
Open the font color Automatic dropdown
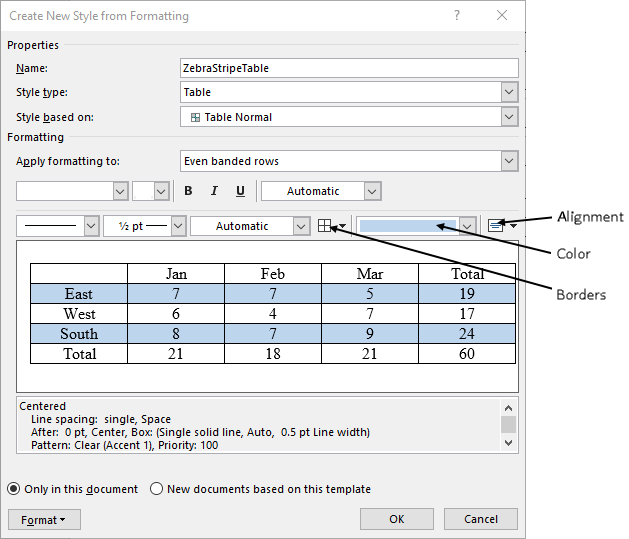pyautogui.click(x=372, y=191)
